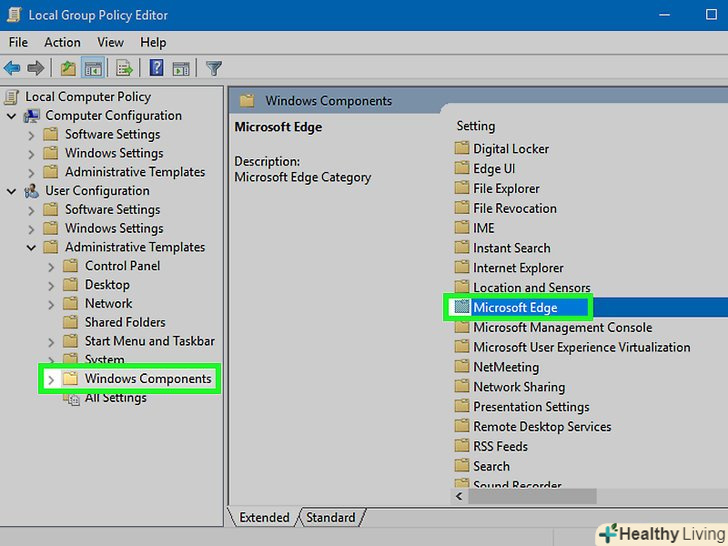The height and width of the screenshot is (546, 728).
Task: Click the Filter funnel toolbar icon
Action: point(214,69)
